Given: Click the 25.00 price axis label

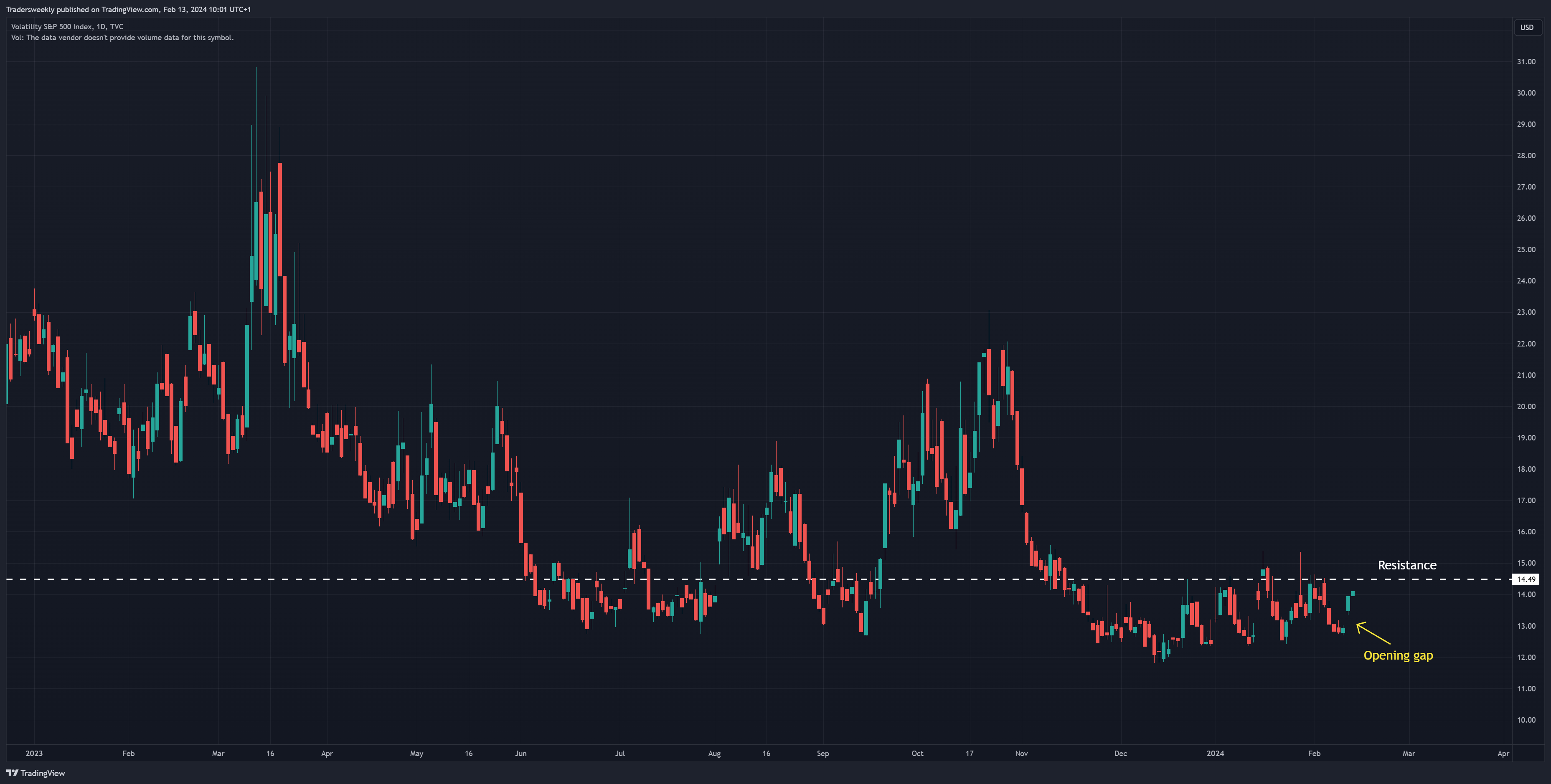Looking at the screenshot, I should [1526, 249].
